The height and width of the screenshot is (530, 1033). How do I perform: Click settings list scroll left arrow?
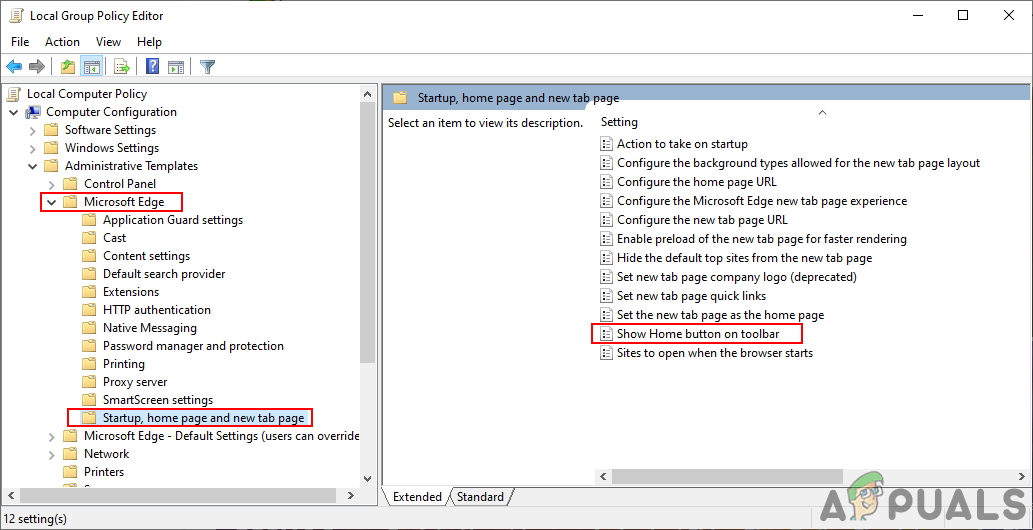pyautogui.click(x=603, y=476)
